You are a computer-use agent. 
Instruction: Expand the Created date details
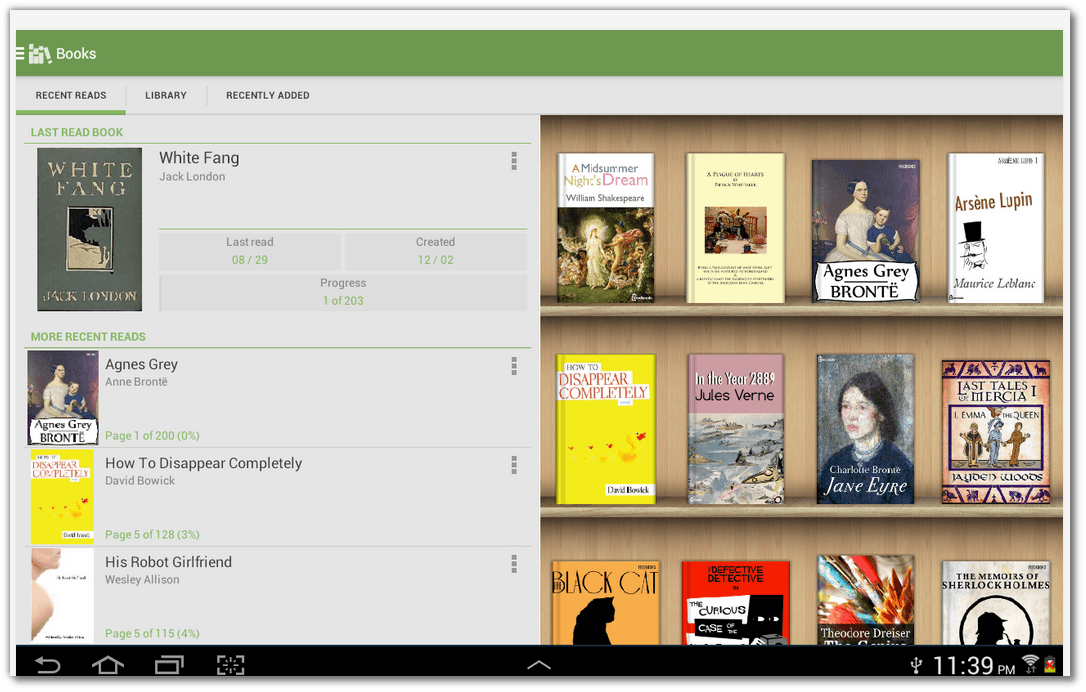click(x=435, y=250)
